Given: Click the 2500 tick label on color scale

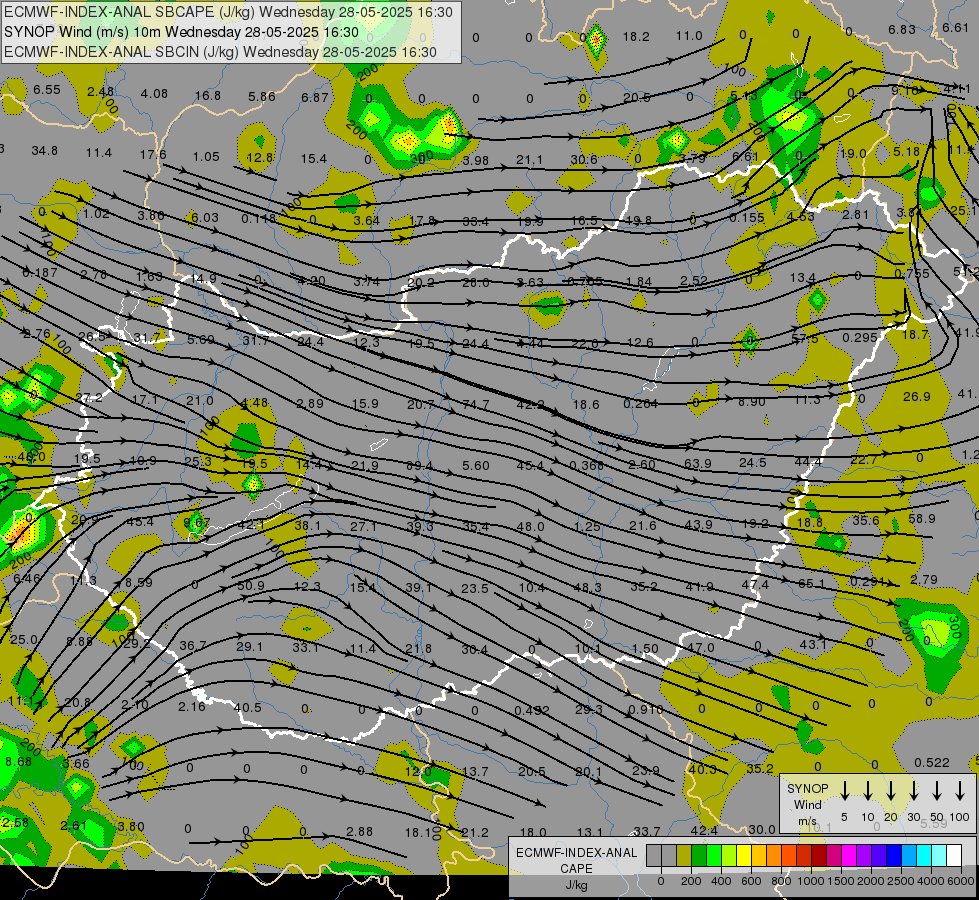Looking at the screenshot, I should click(x=901, y=881).
